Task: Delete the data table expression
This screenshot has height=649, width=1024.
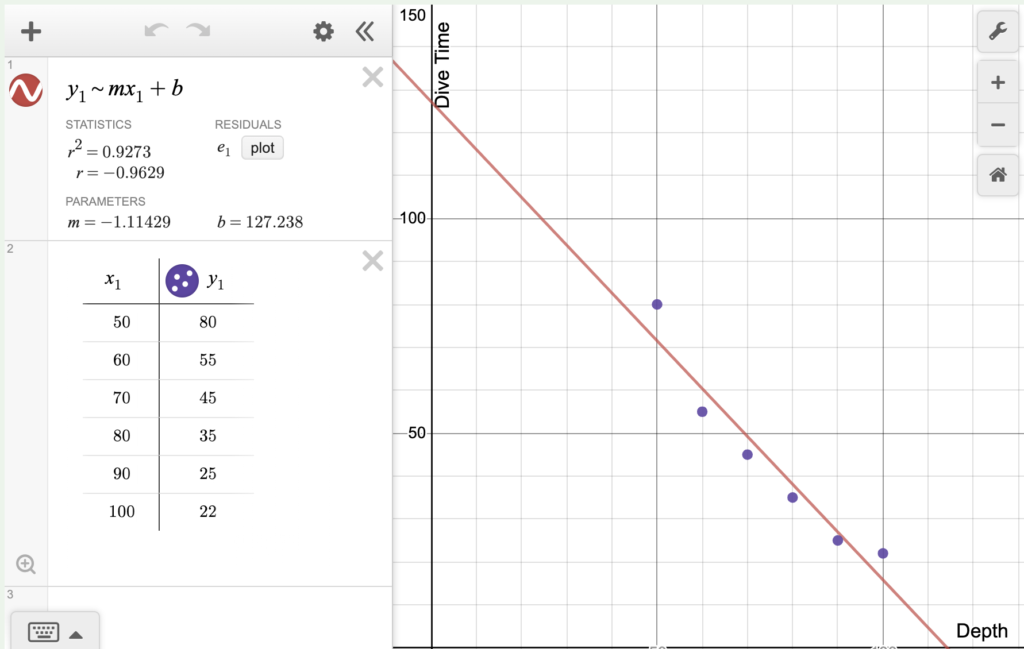Action: point(373,261)
